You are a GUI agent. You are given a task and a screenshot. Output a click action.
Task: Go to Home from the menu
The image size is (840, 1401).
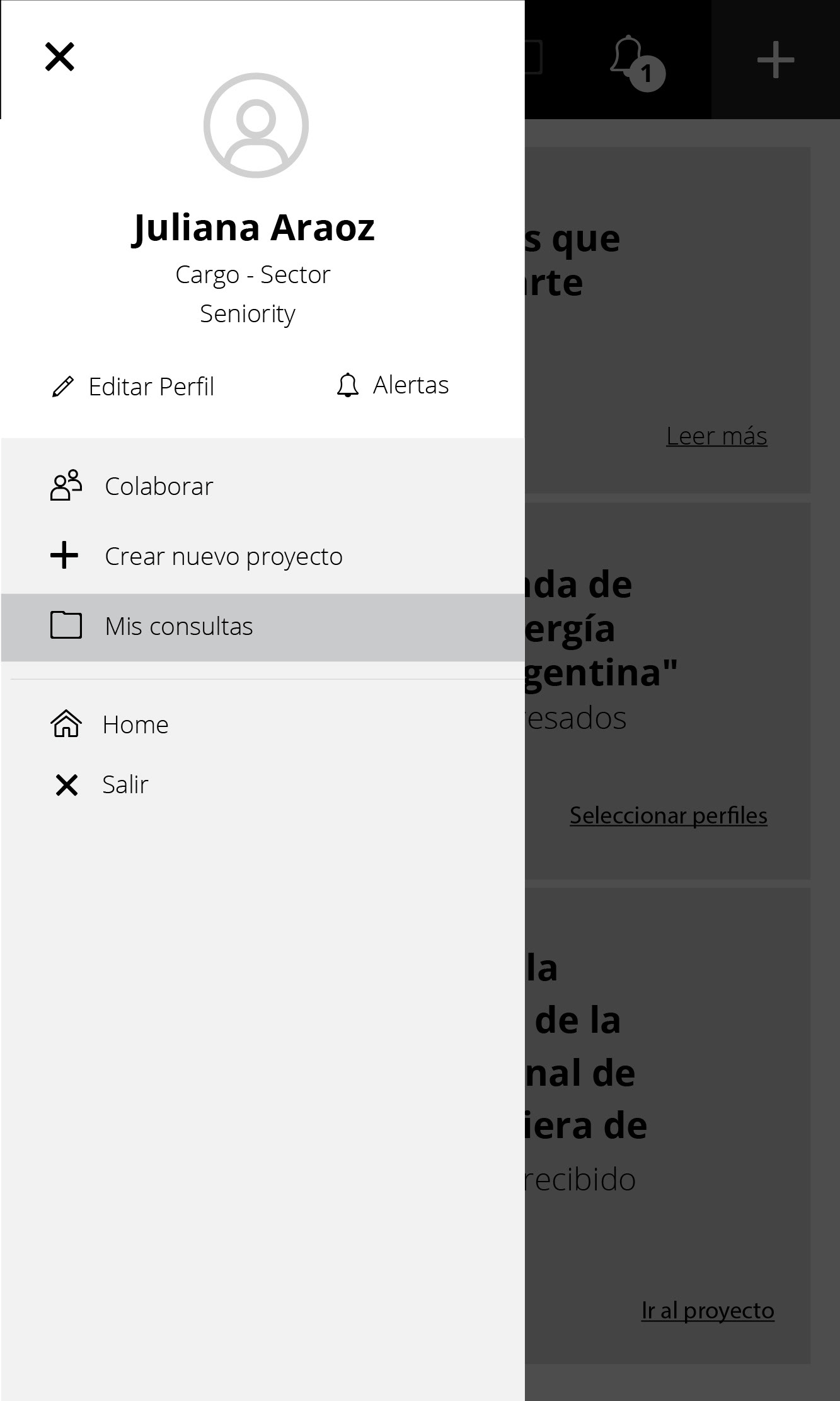click(x=263, y=724)
